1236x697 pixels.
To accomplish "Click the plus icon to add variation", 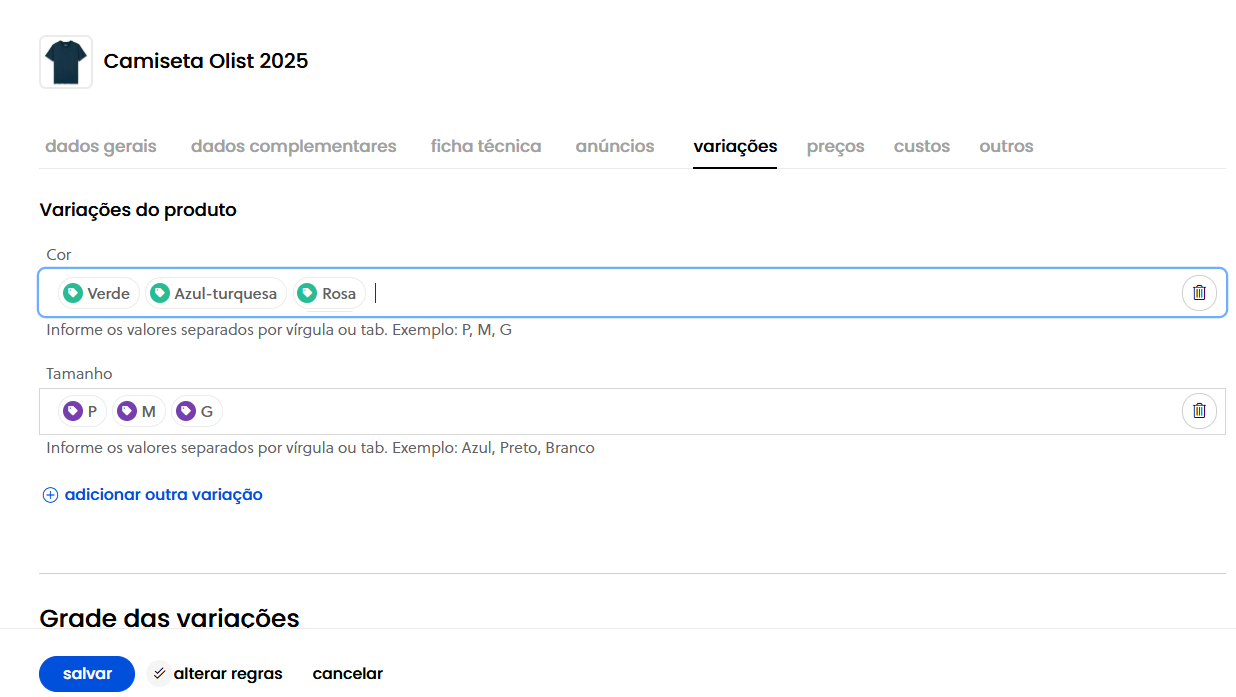I will [x=50, y=495].
